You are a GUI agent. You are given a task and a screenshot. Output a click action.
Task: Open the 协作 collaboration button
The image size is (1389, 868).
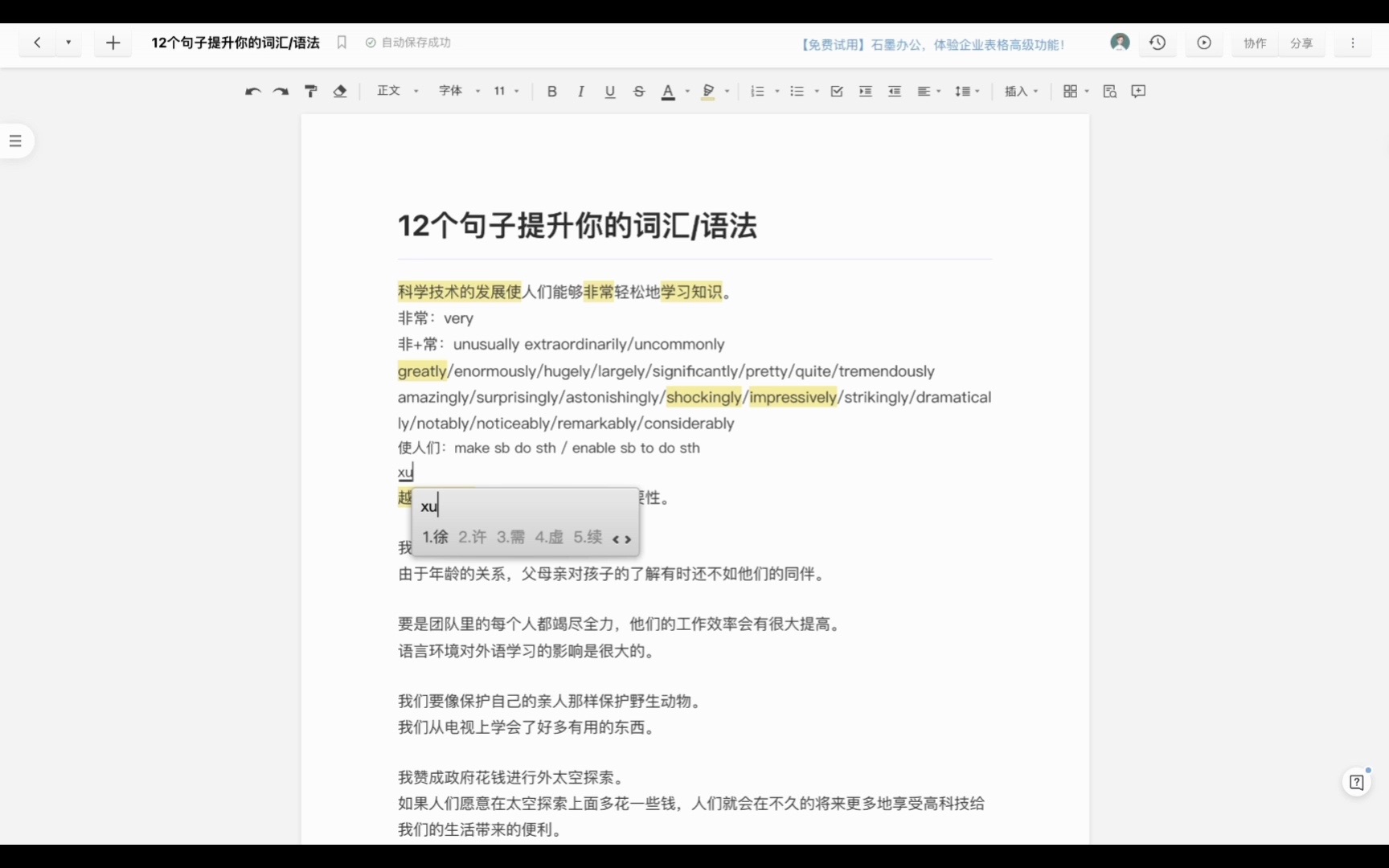pyautogui.click(x=1255, y=43)
